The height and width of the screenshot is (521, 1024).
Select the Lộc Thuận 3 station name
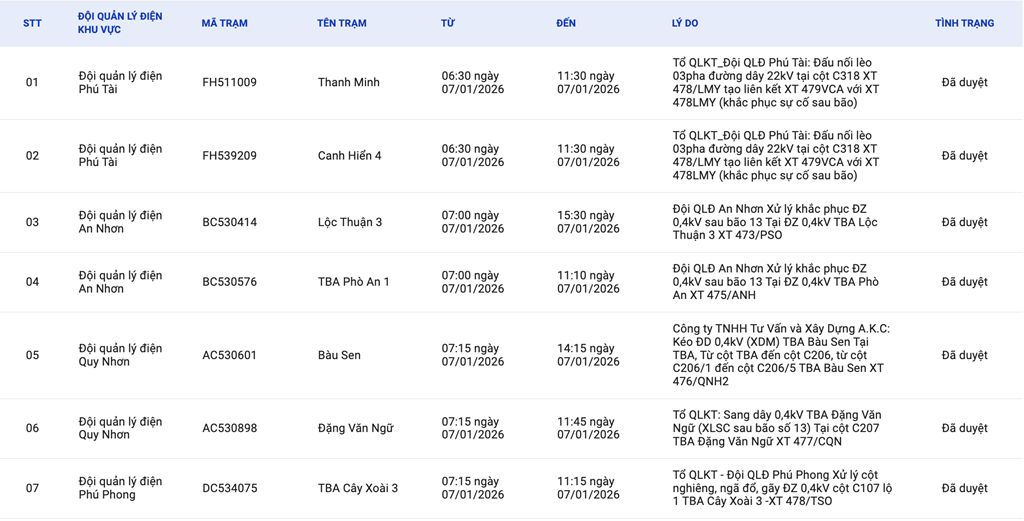pos(349,222)
